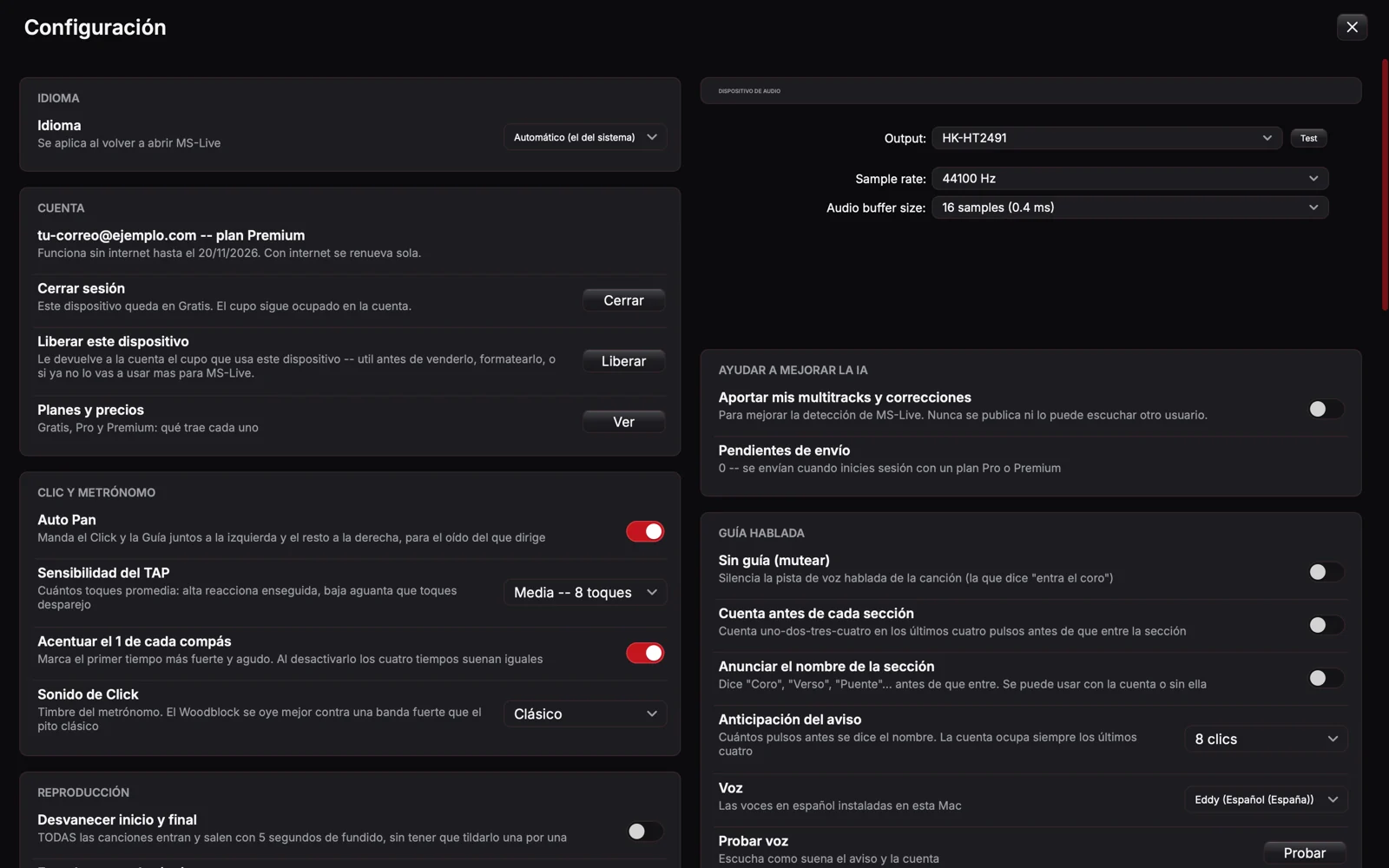Click Liberar to release this device
The height and width of the screenshot is (868, 1389).
coord(623,361)
